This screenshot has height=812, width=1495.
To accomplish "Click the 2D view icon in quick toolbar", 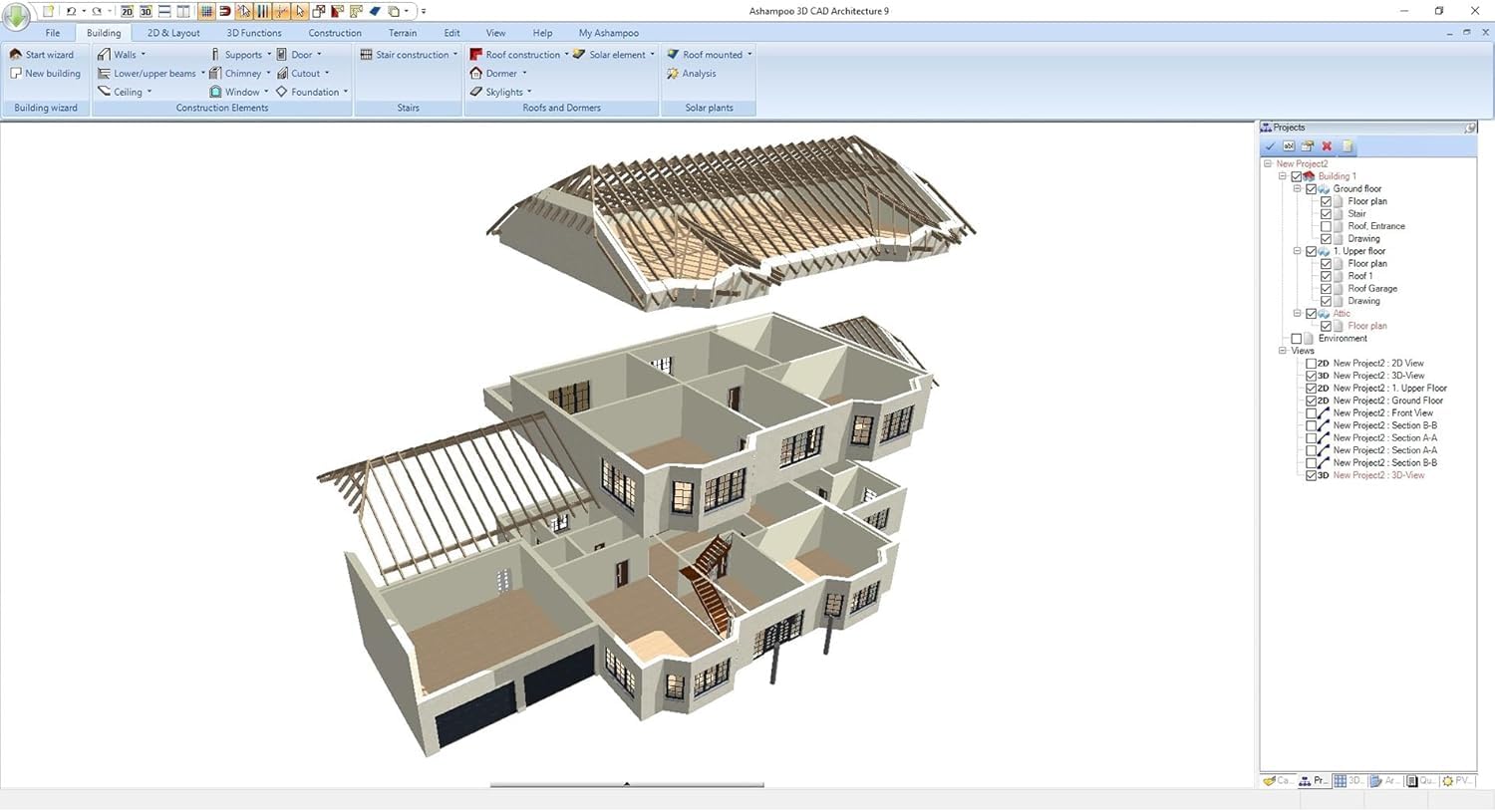I will (x=127, y=11).
